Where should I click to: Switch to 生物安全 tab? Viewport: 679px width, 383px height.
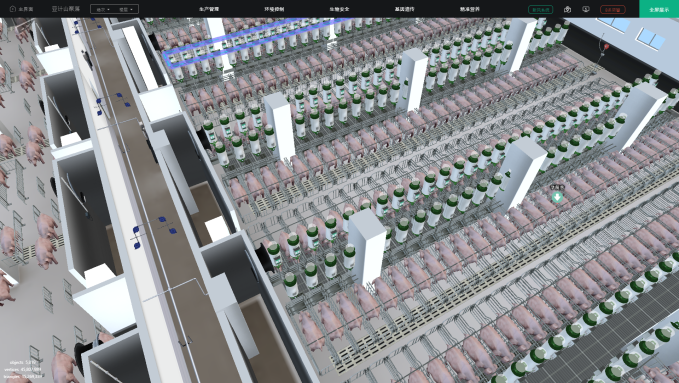tap(339, 9)
